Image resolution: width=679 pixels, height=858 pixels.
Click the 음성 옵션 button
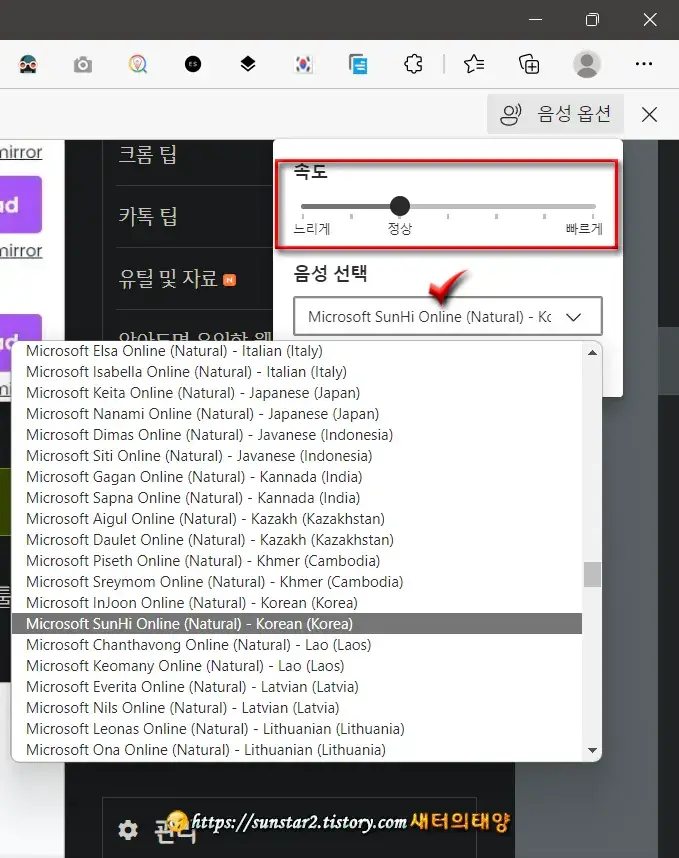point(555,114)
